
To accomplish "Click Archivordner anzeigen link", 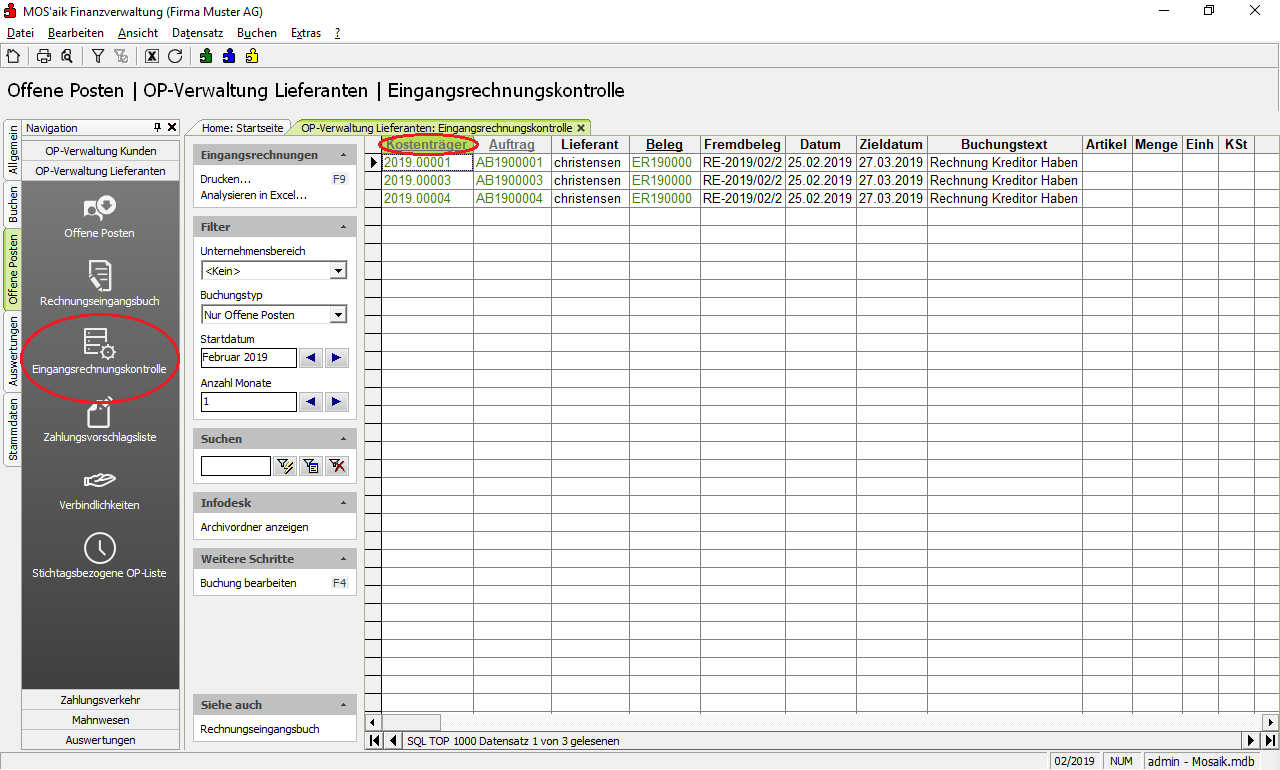I will pos(254,527).
